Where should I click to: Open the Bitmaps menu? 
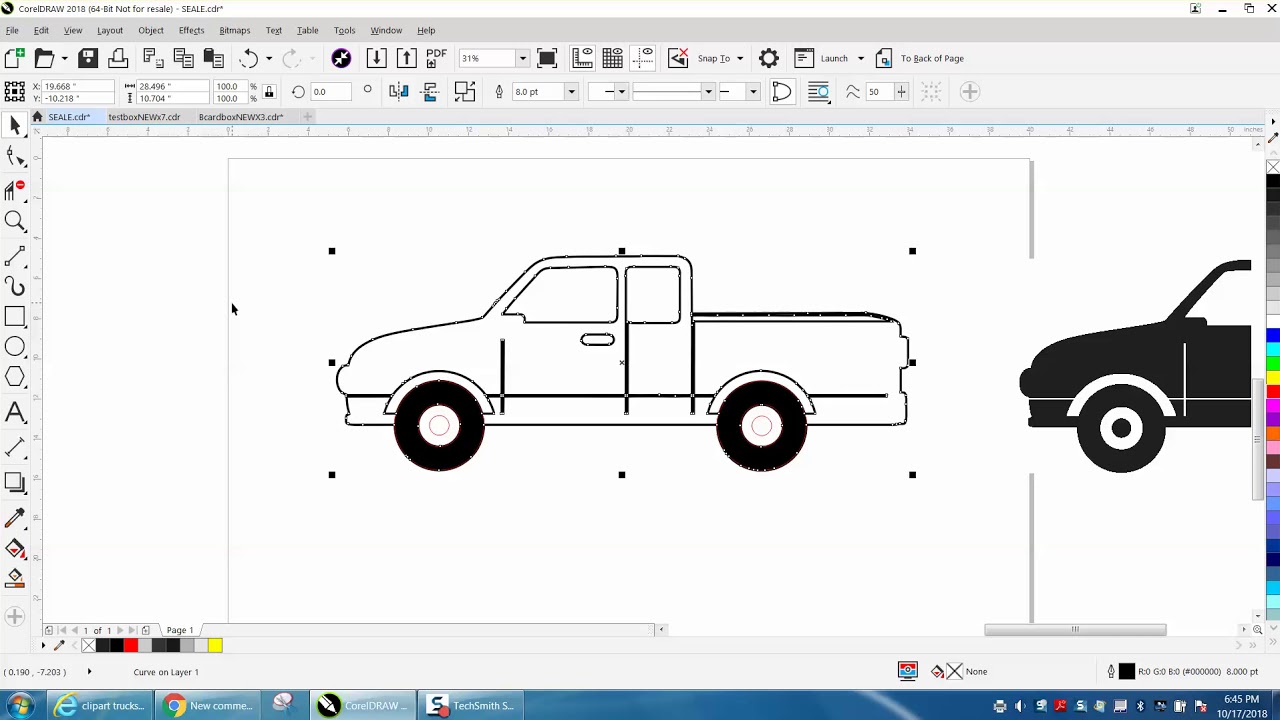[235, 30]
